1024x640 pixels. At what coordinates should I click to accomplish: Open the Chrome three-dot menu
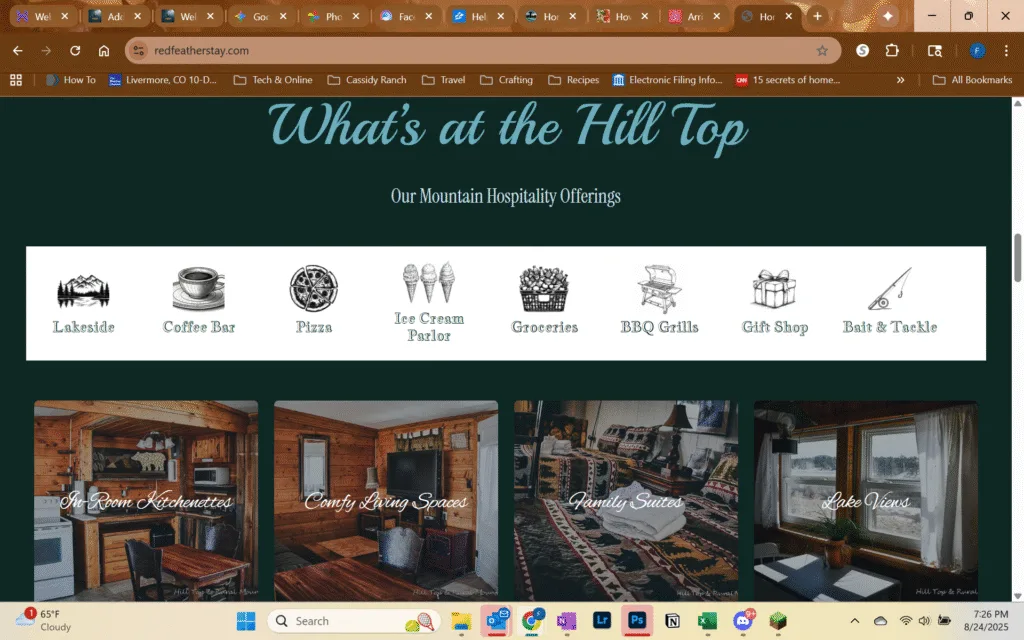(1006, 51)
